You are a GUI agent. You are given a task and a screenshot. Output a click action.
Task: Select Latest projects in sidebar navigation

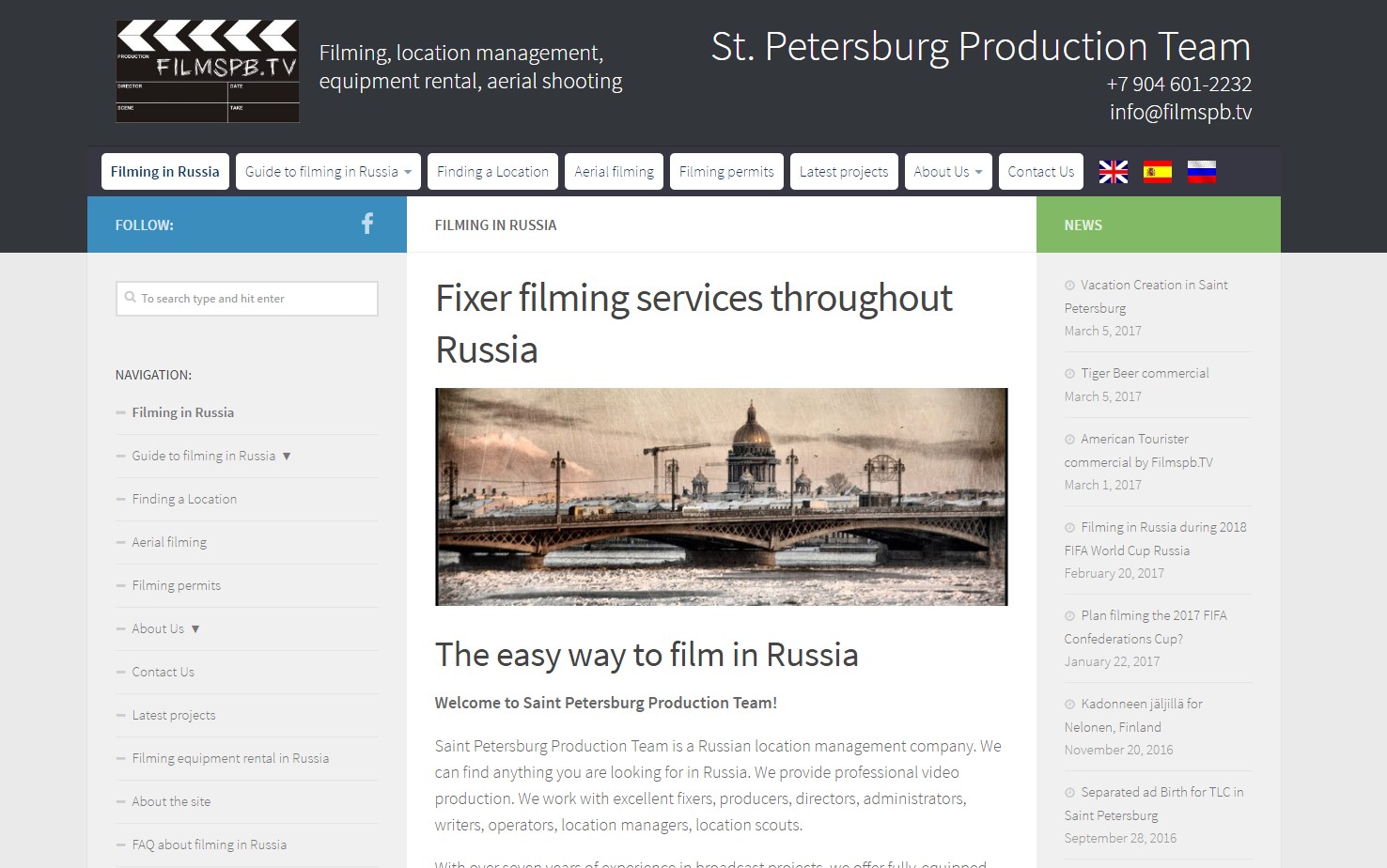(x=174, y=715)
